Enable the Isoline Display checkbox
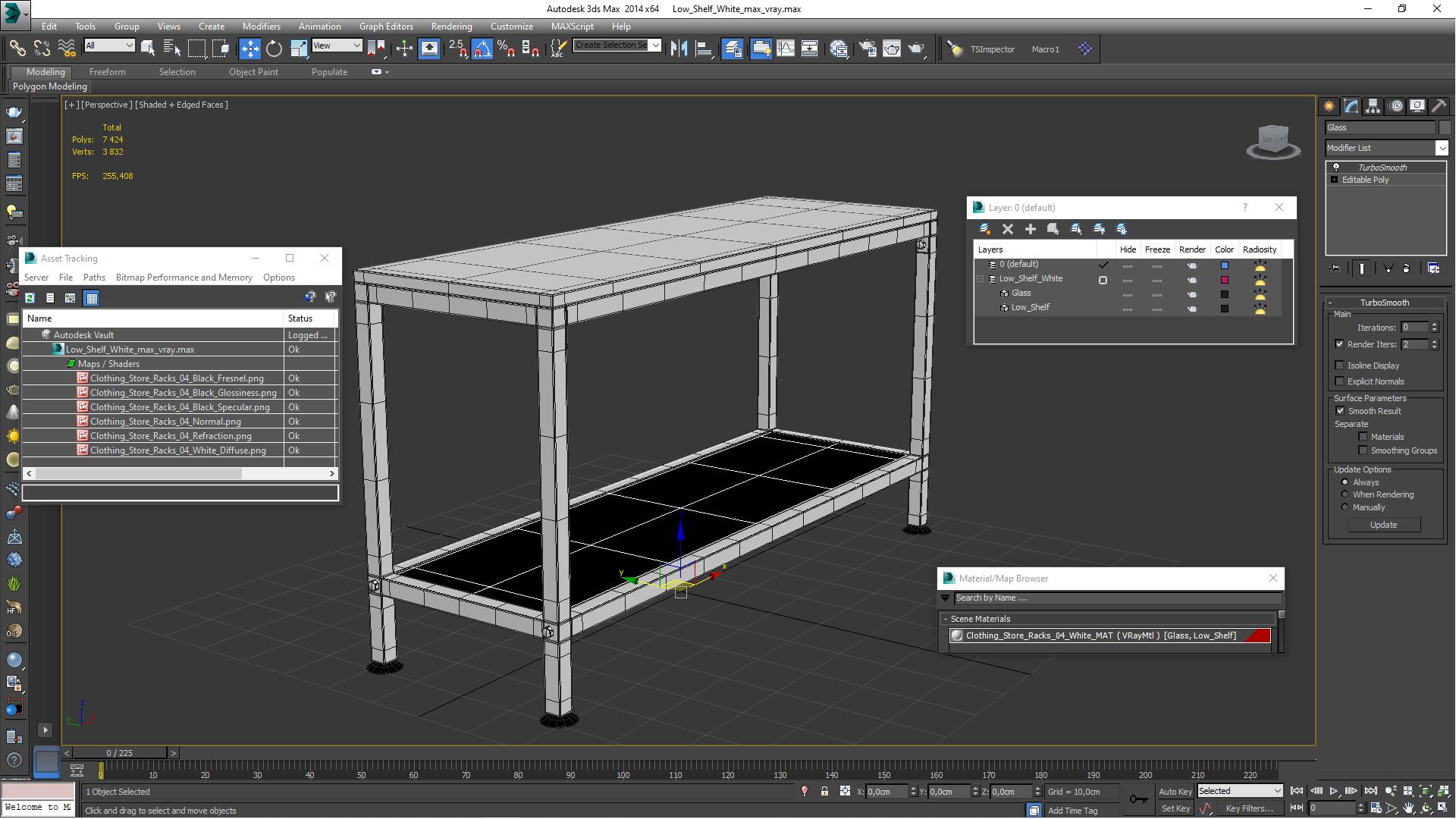Screen dimensions: 1456x819 tap(1339, 366)
